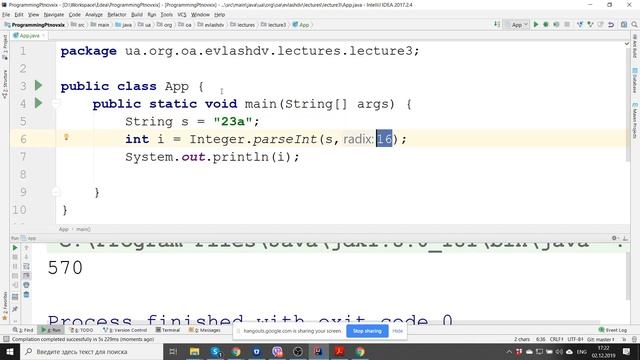640x360 pixels.
Task: Click lecture3 folder in the navigation bar
Action: click(274, 25)
